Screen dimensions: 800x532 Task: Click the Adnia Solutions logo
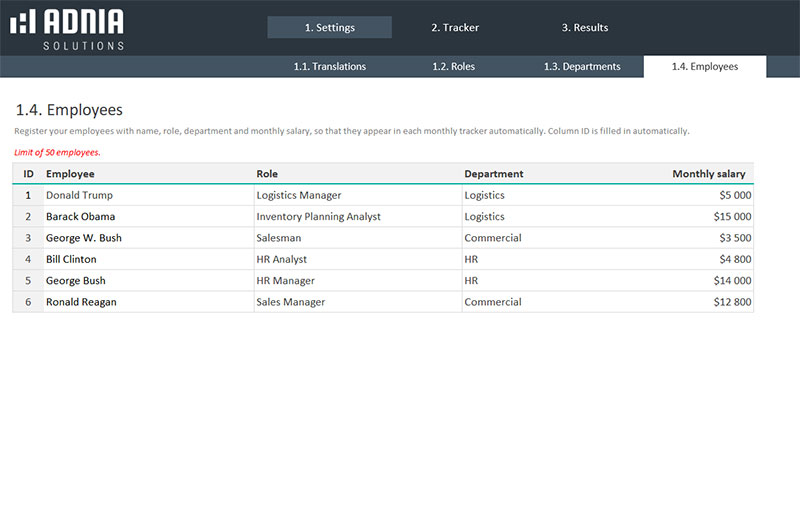[x=67, y=28]
